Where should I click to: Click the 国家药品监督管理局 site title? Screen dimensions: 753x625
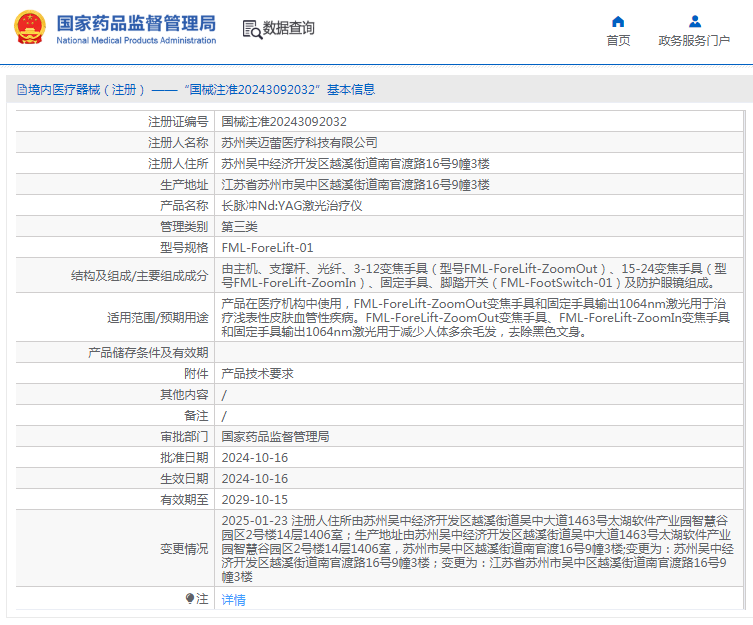pos(135,22)
